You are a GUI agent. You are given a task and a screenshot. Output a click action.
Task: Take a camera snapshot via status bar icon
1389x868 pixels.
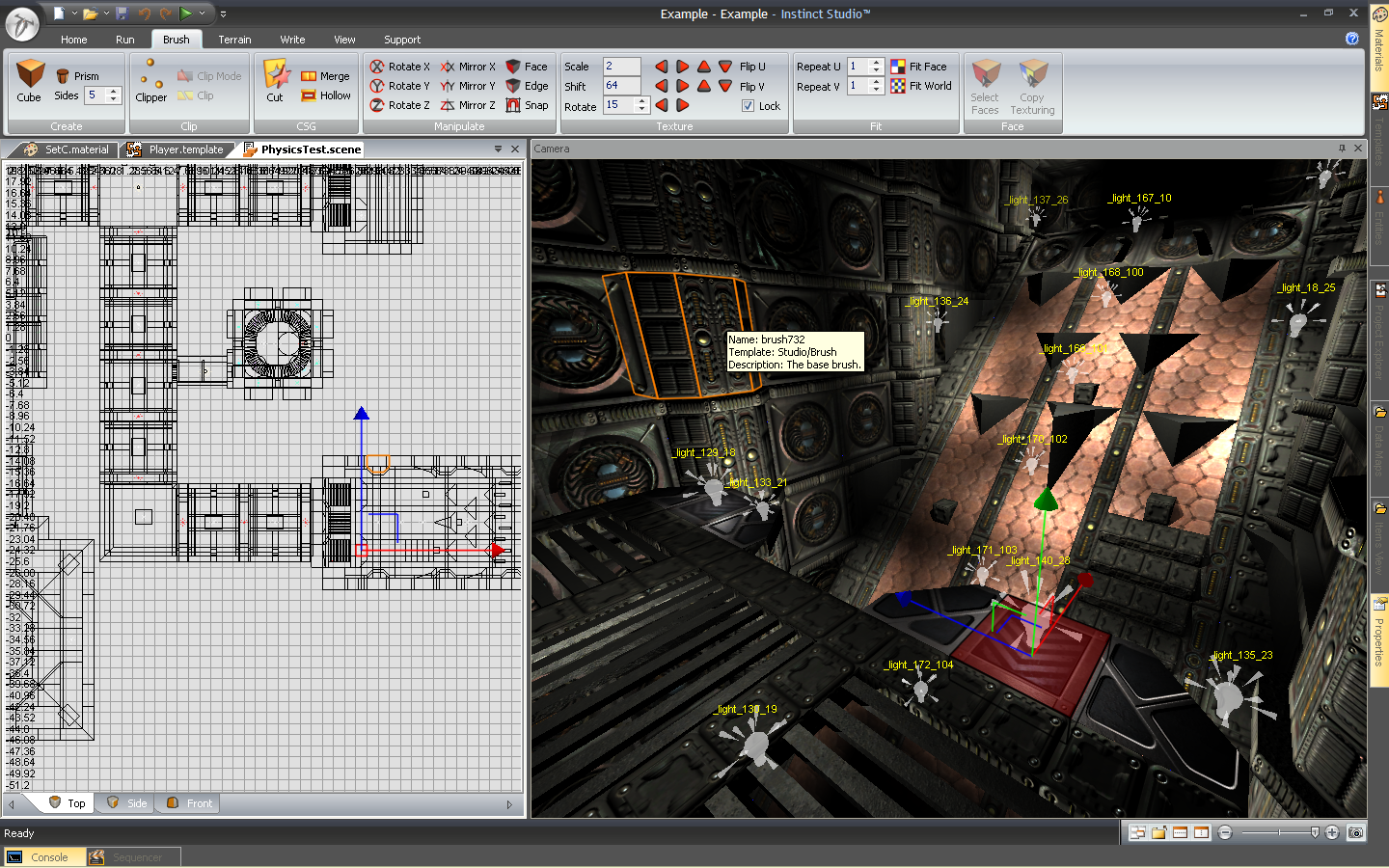[x=1355, y=832]
